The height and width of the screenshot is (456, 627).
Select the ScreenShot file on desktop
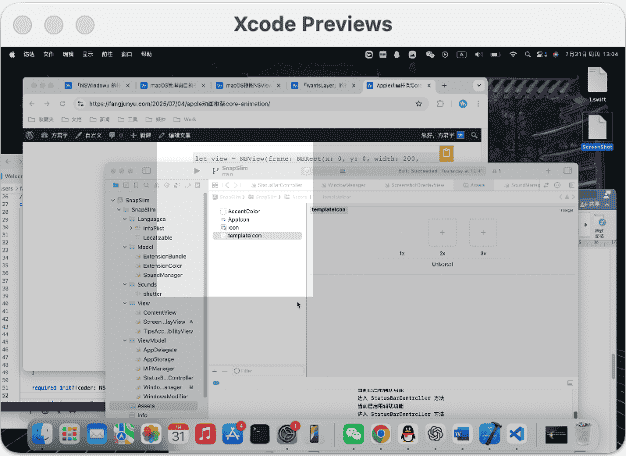coord(597,132)
